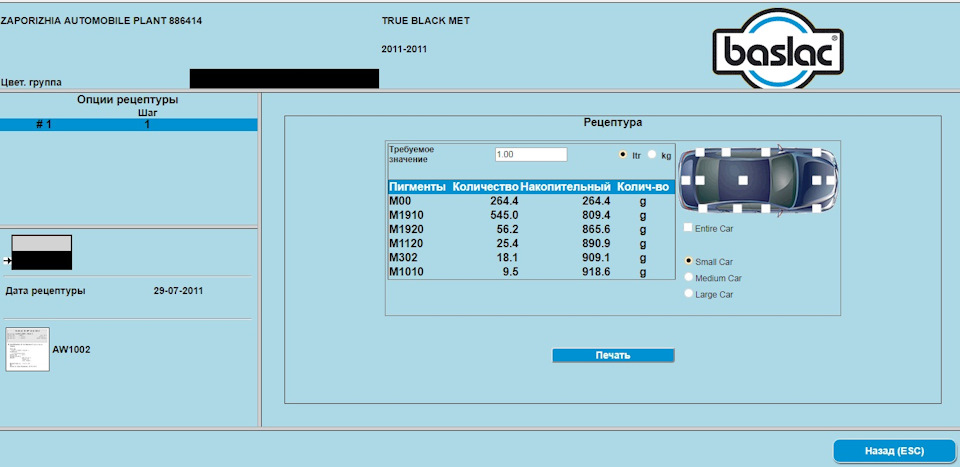The height and width of the screenshot is (467, 960).
Task: Click the recipe date 29-07-2011
Action: 178,291
